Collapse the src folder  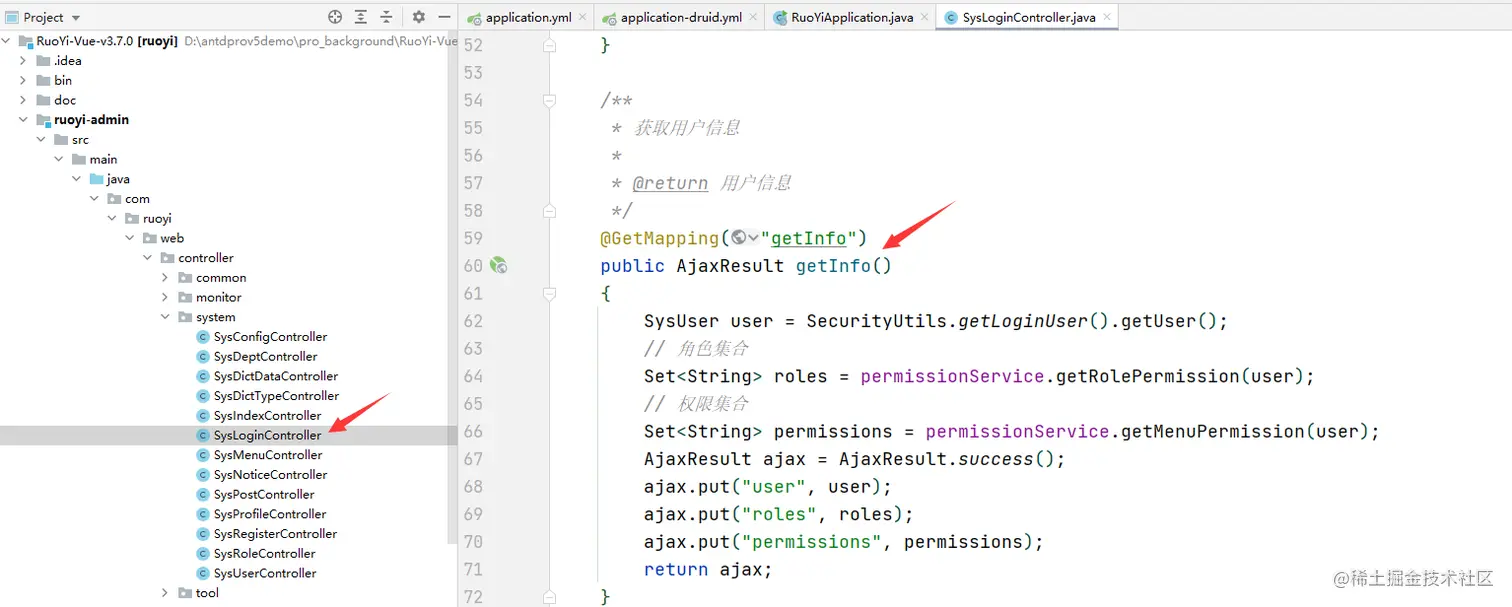(x=41, y=140)
